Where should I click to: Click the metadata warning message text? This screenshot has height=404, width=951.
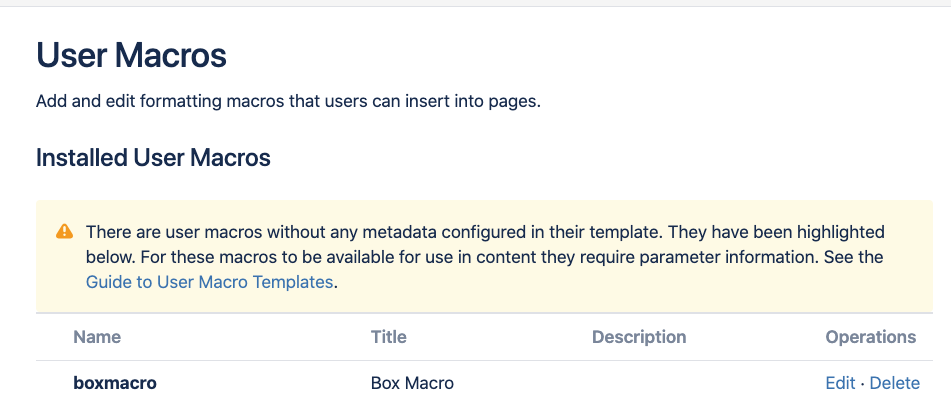pyautogui.click(x=485, y=257)
